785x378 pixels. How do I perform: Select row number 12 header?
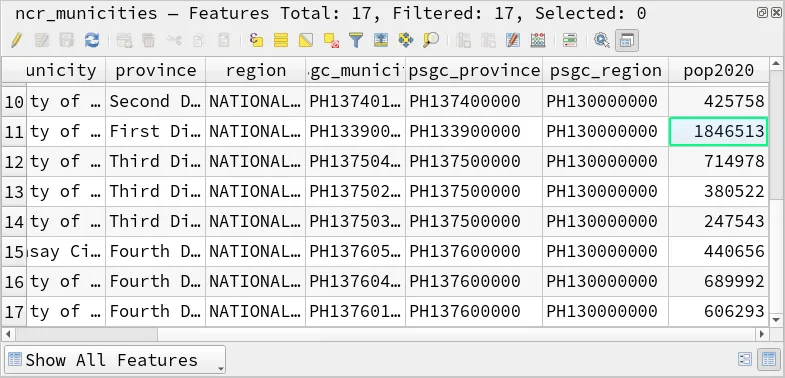[14, 162]
